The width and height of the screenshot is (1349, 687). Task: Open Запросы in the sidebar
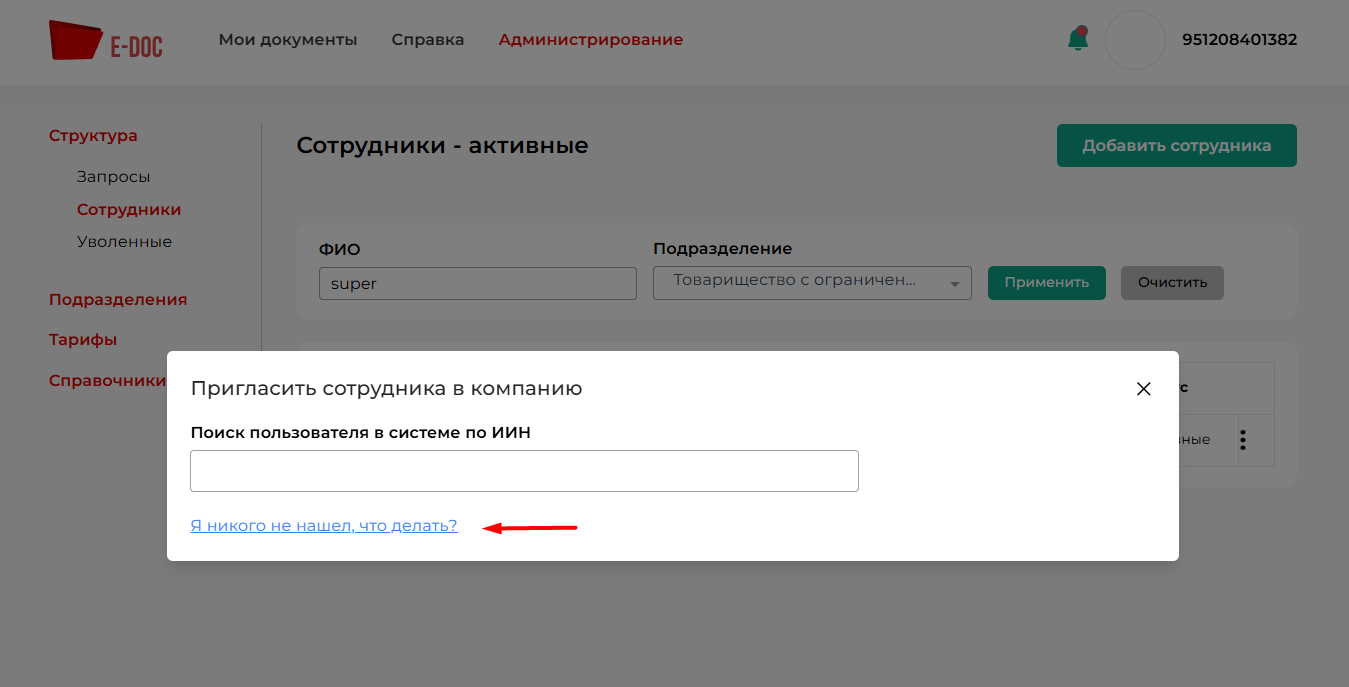click(113, 177)
